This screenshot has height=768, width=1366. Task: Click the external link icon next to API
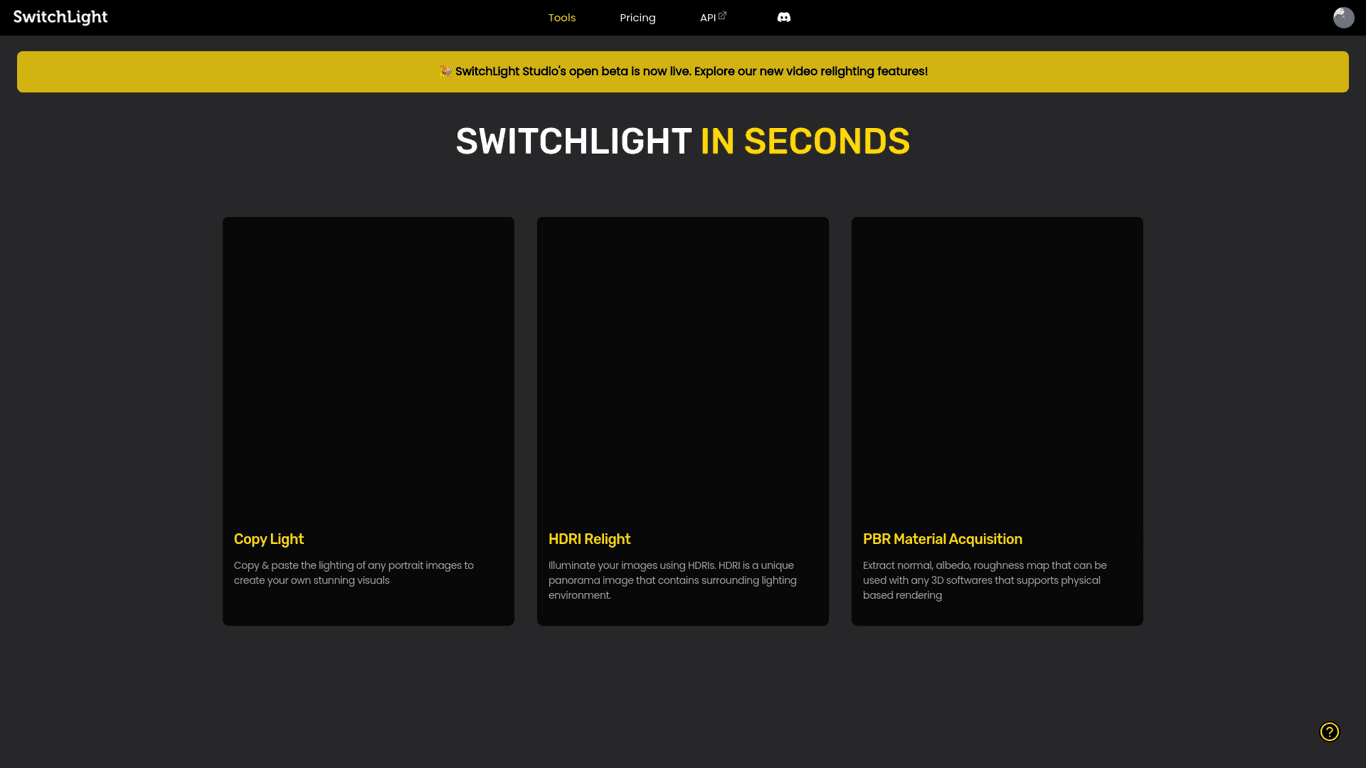pos(723,13)
